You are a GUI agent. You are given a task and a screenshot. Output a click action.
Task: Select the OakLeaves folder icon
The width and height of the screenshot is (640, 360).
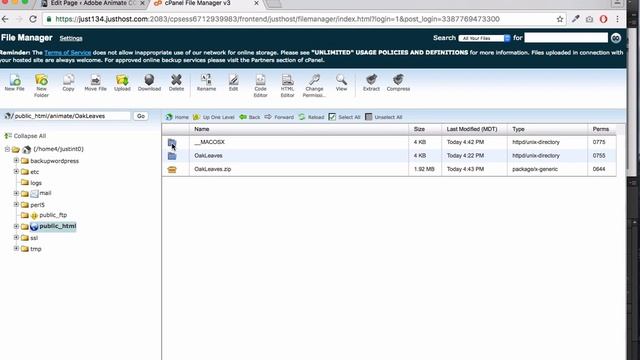click(x=172, y=156)
